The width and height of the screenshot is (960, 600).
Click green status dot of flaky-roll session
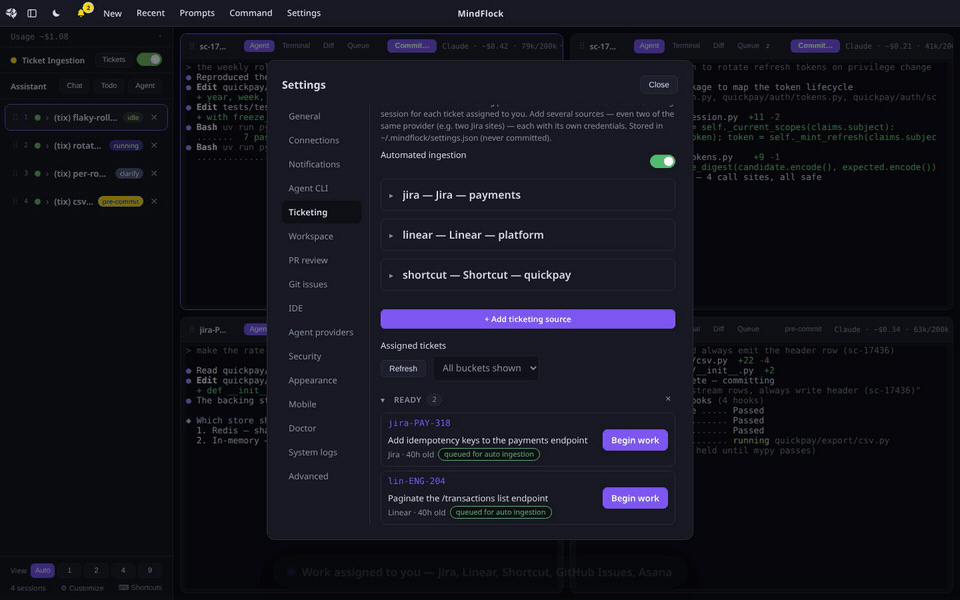(x=37, y=118)
